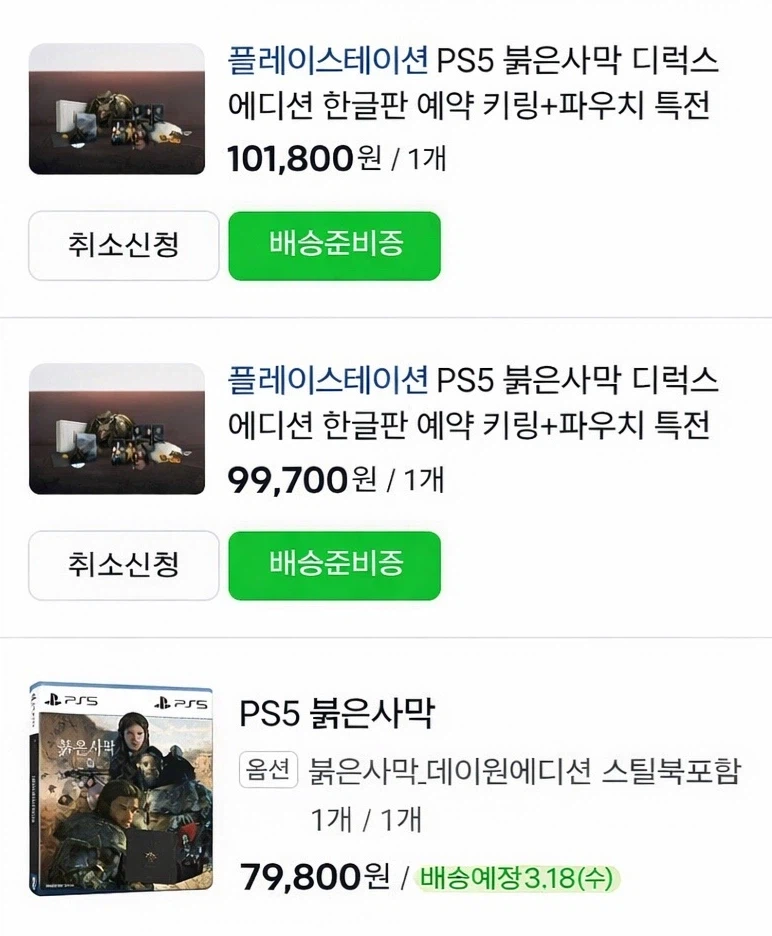Image resolution: width=772 pixels, height=936 pixels.
Task: View the first PS5 bundle product thumbnail
Action: coord(116,110)
